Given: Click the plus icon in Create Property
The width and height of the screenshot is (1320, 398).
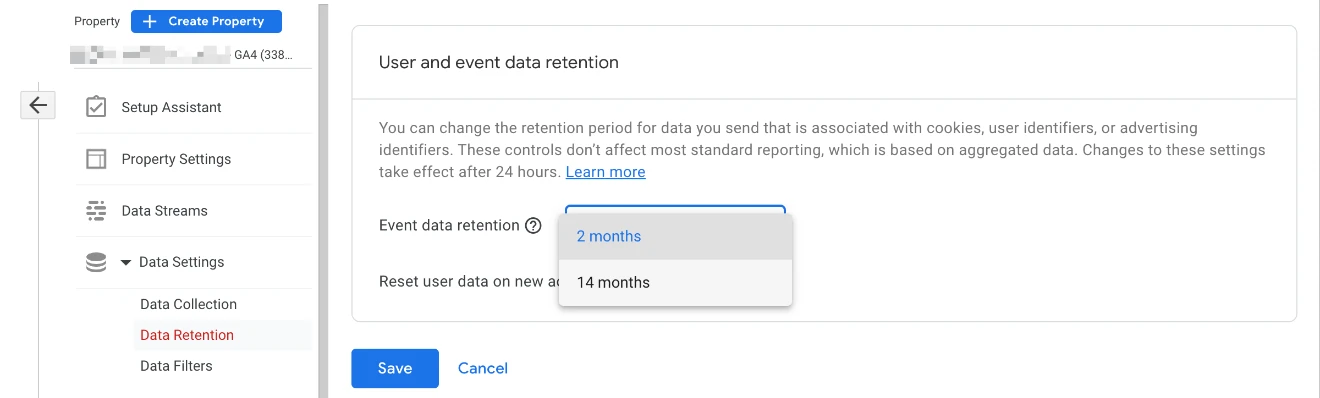Looking at the screenshot, I should coord(150,21).
